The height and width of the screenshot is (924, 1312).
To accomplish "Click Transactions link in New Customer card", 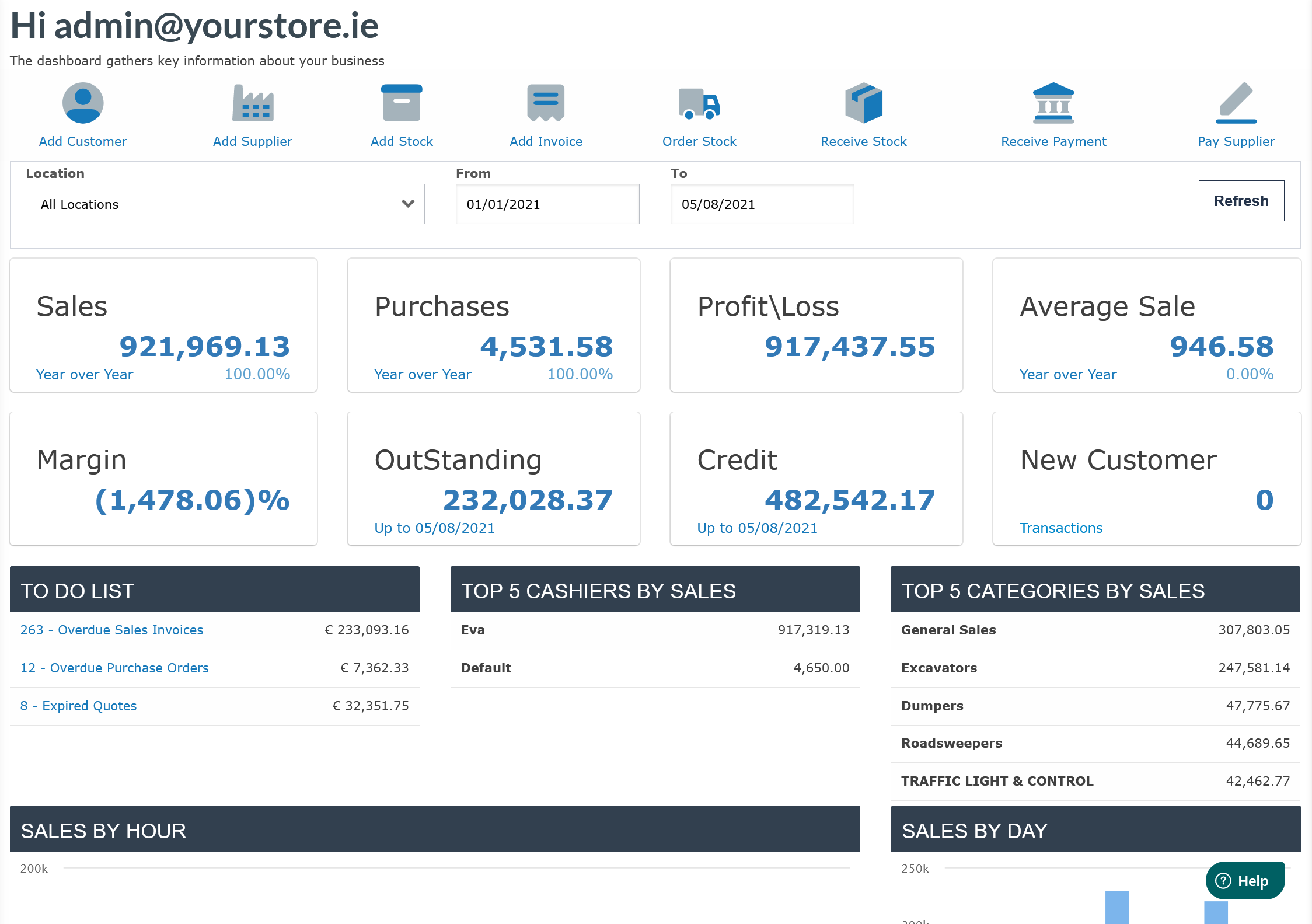I will pyautogui.click(x=1060, y=528).
